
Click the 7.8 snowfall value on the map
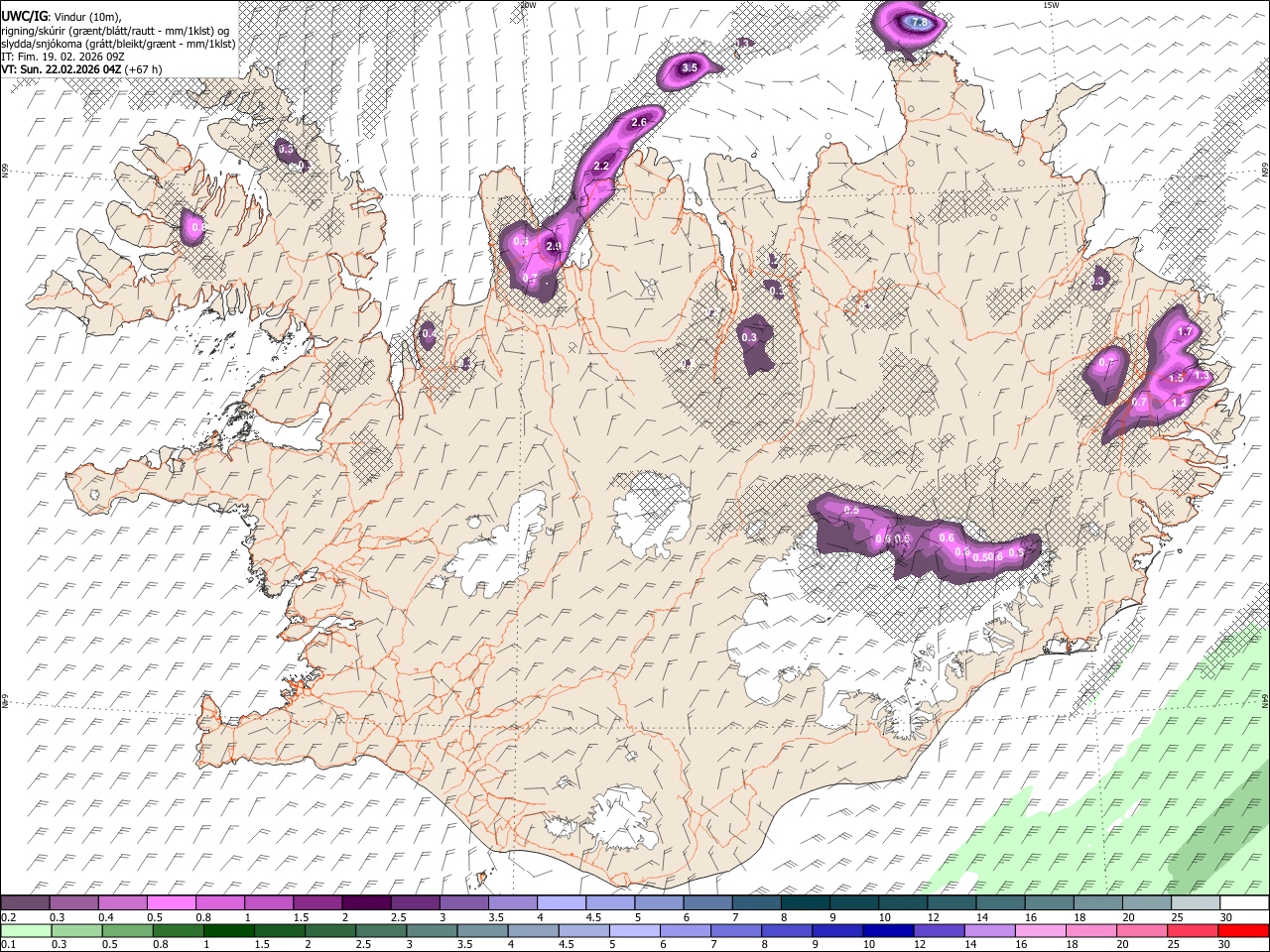pos(919,22)
